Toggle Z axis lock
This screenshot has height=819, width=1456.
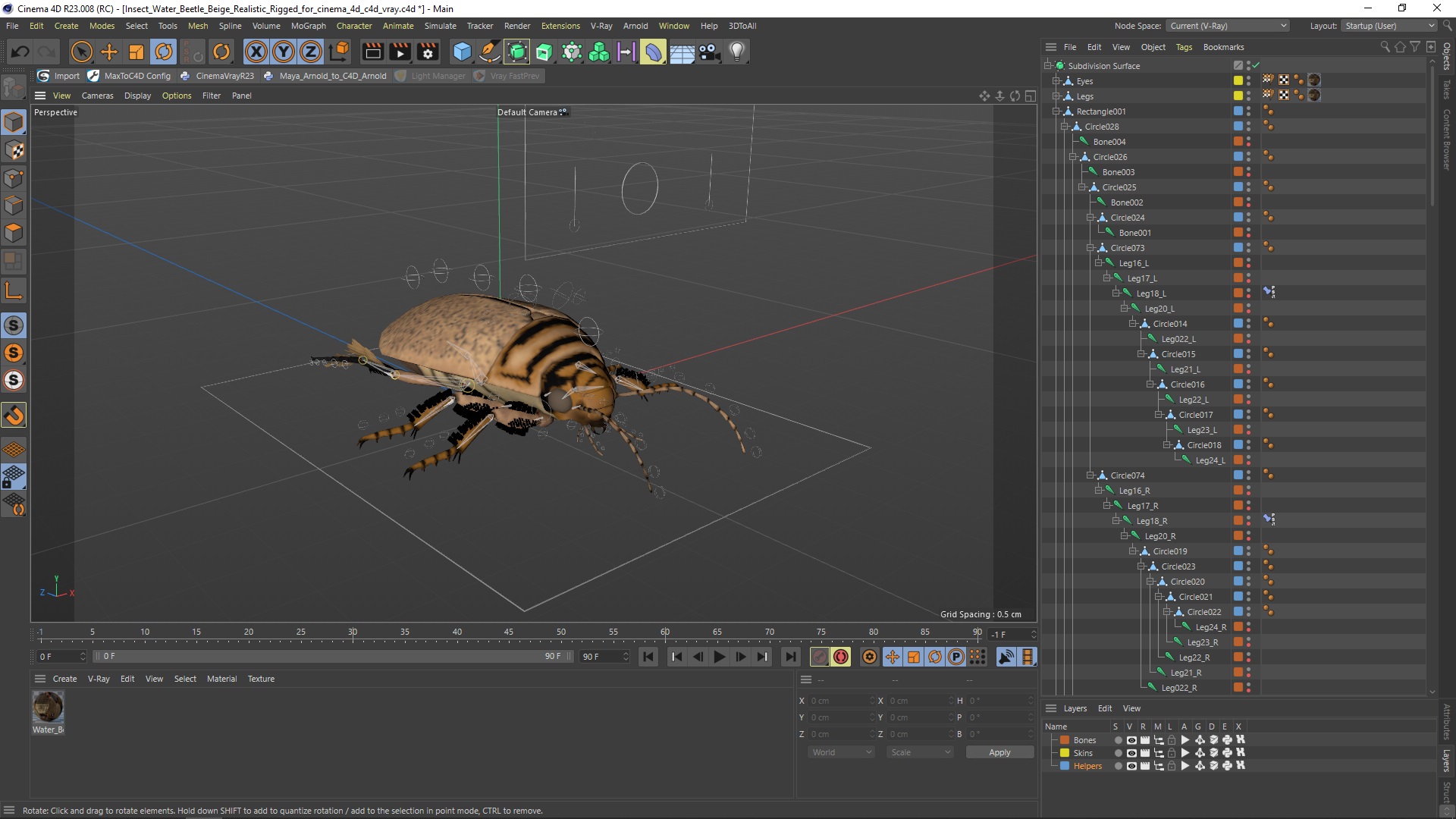311,52
